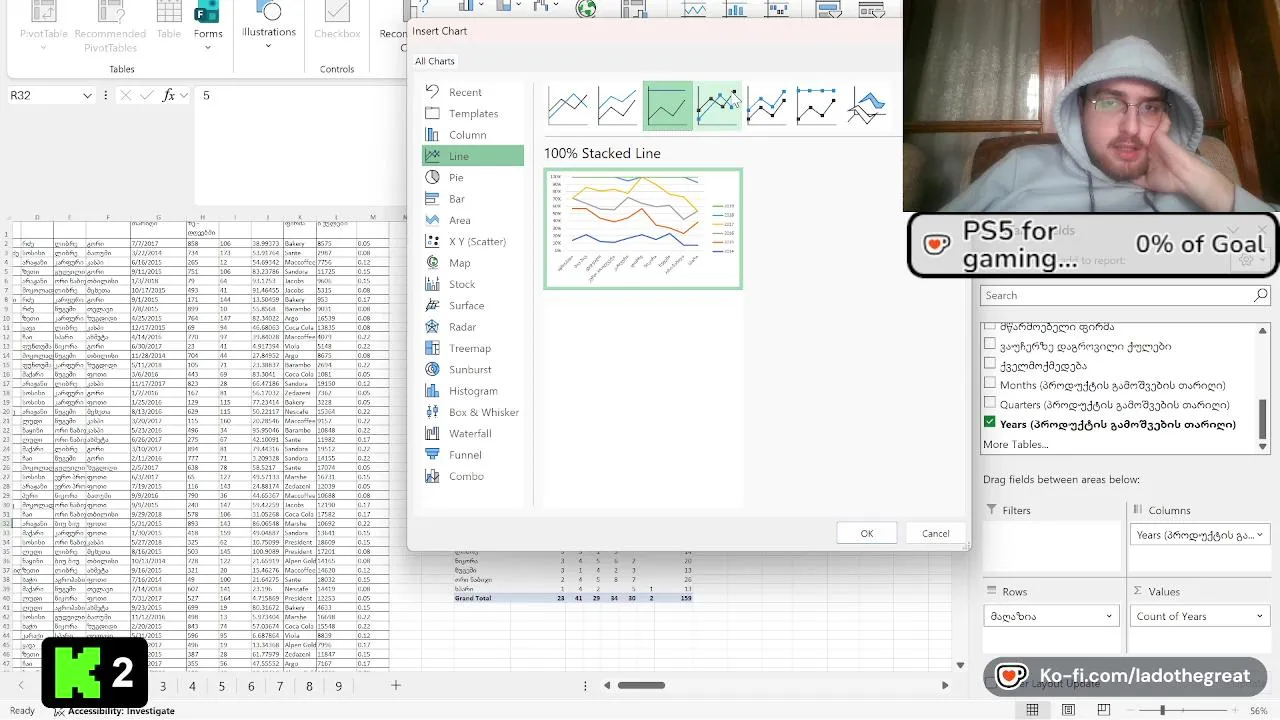Select 100% Stacked Line with Markers icon
This screenshot has height=720, width=1280.
tap(816, 105)
